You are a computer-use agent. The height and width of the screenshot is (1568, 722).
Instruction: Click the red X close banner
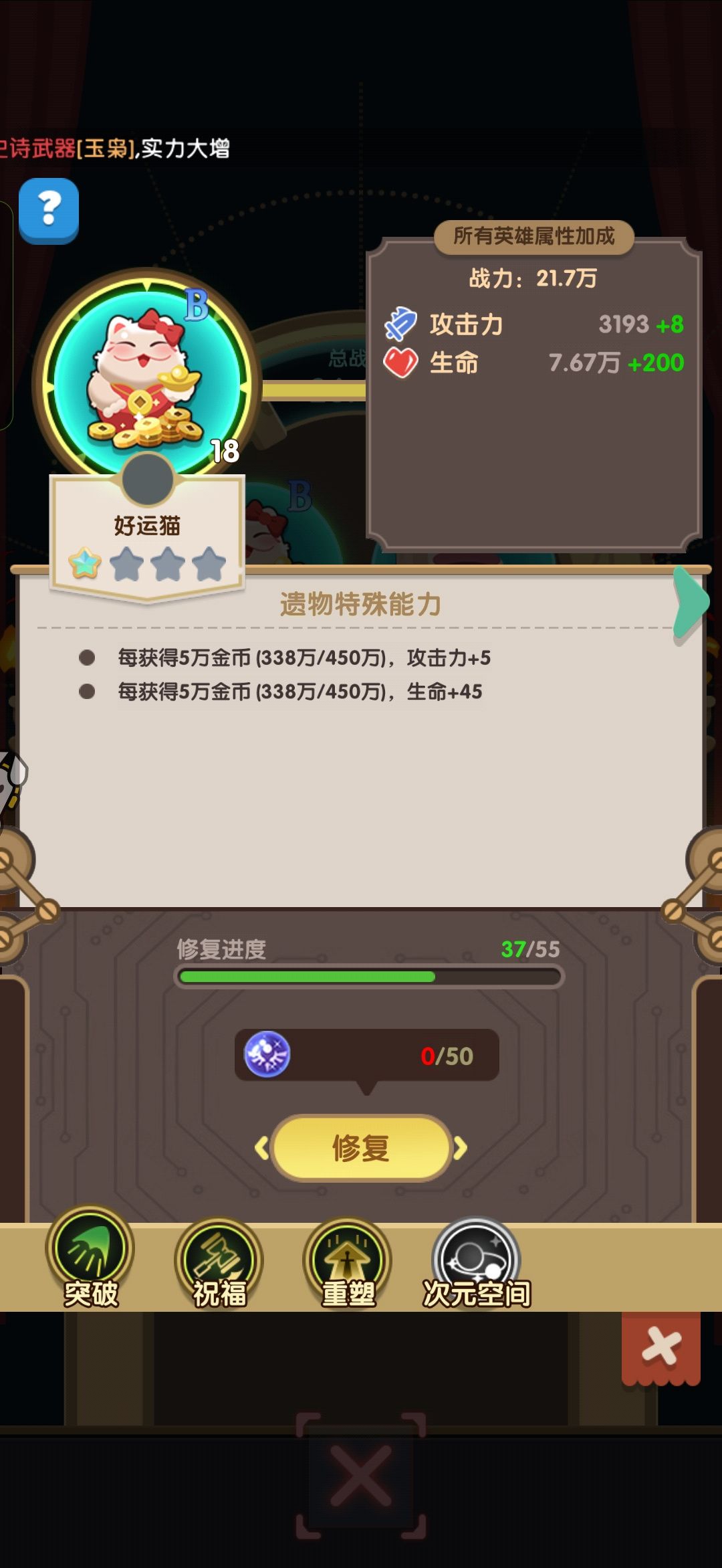point(661,1347)
